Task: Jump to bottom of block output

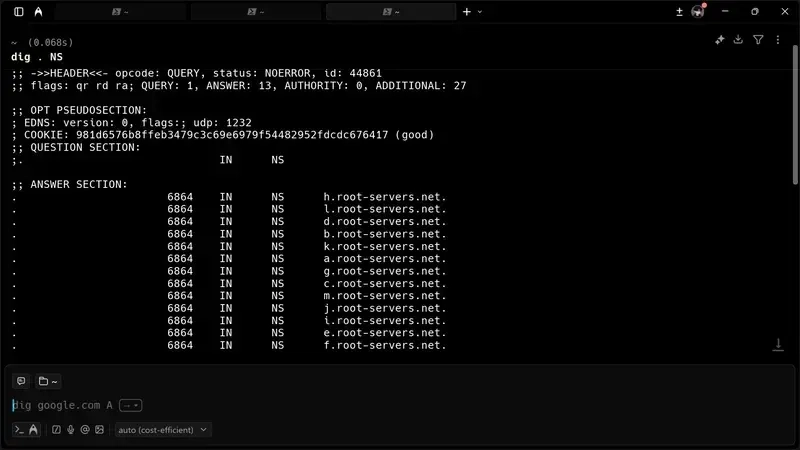Action: coord(777,345)
